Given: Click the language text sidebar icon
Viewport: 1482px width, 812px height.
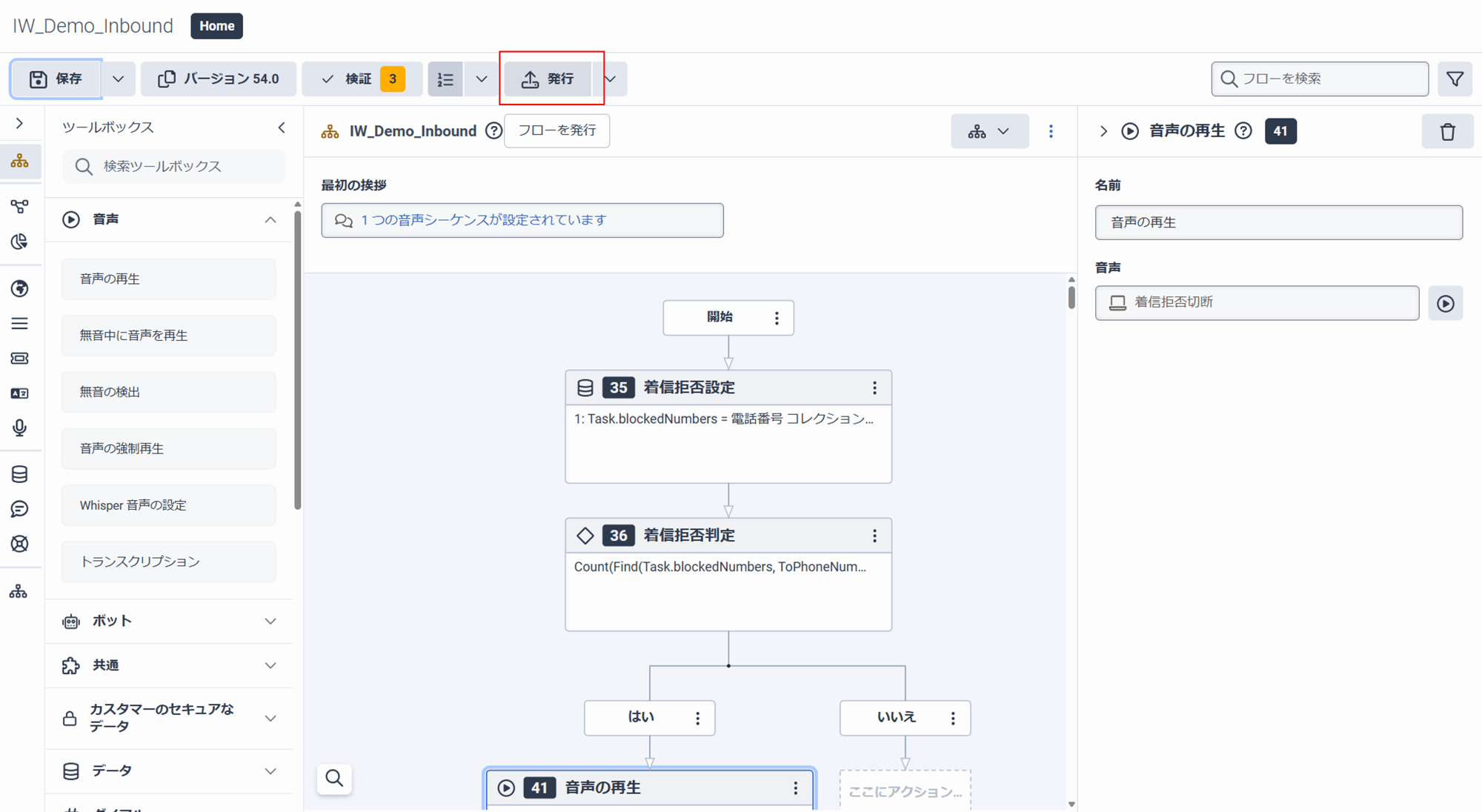Looking at the screenshot, I should pos(20,393).
